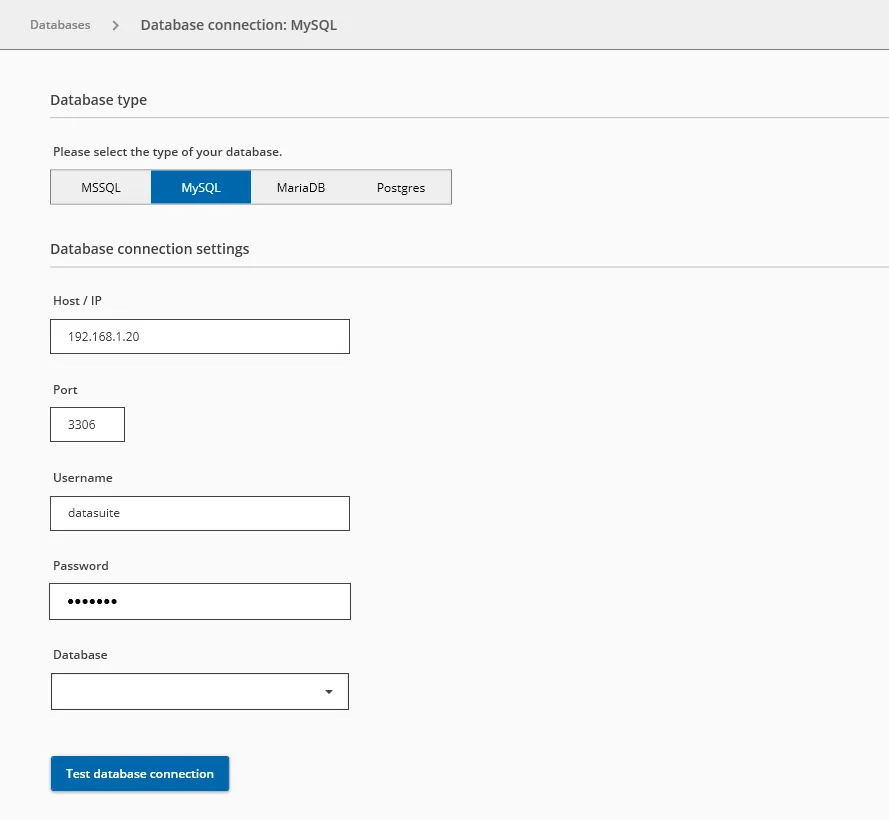Click 'Please select the type of your database.' text
This screenshot has width=889, height=820.
[168, 152]
